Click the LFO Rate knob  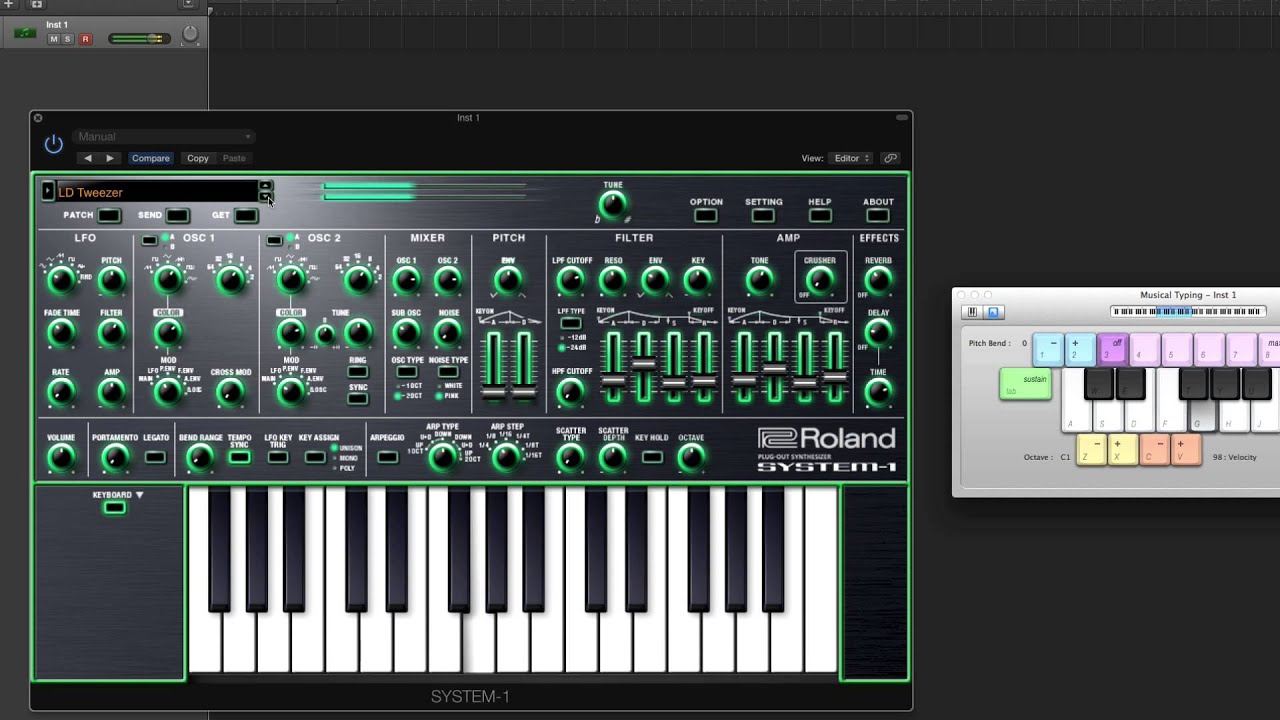[62, 392]
